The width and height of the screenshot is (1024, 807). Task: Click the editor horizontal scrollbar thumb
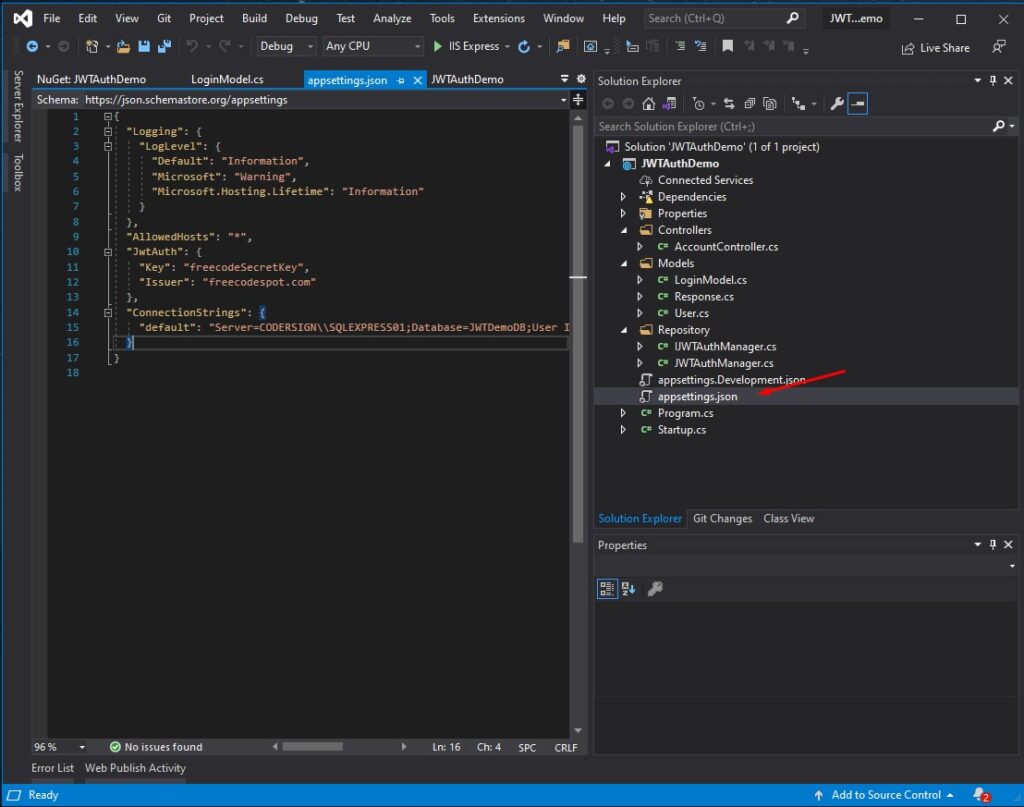(x=312, y=746)
